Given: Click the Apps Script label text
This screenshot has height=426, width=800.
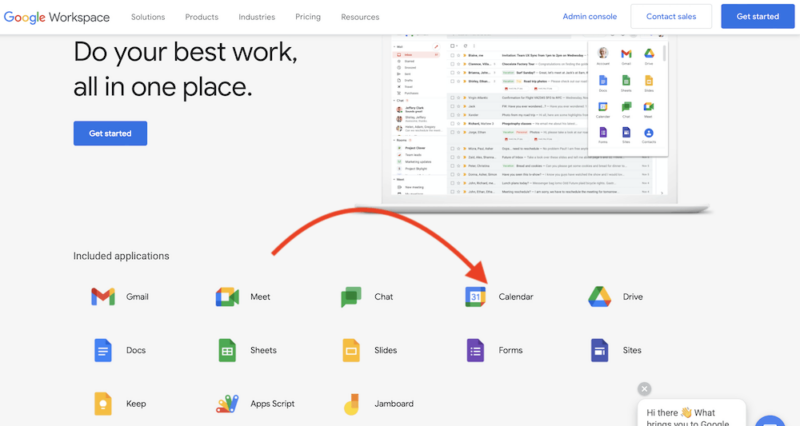Looking at the screenshot, I should pyautogui.click(x=272, y=404).
